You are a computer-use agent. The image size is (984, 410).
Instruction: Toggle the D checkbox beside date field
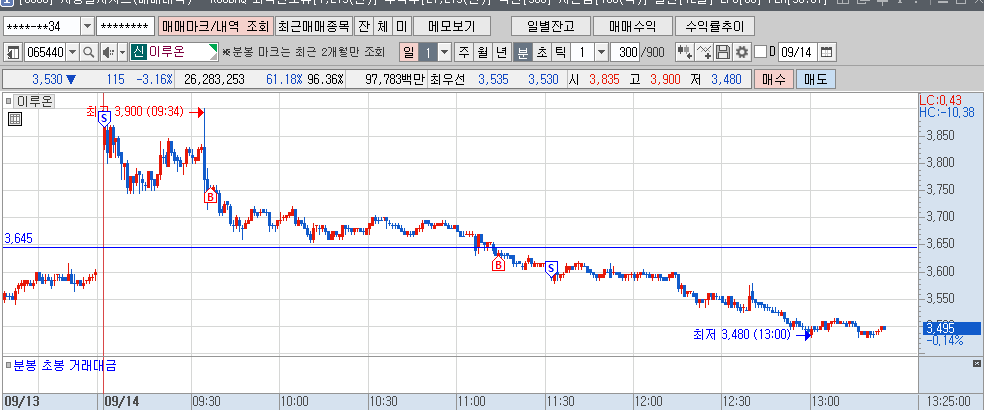coord(760,52)
